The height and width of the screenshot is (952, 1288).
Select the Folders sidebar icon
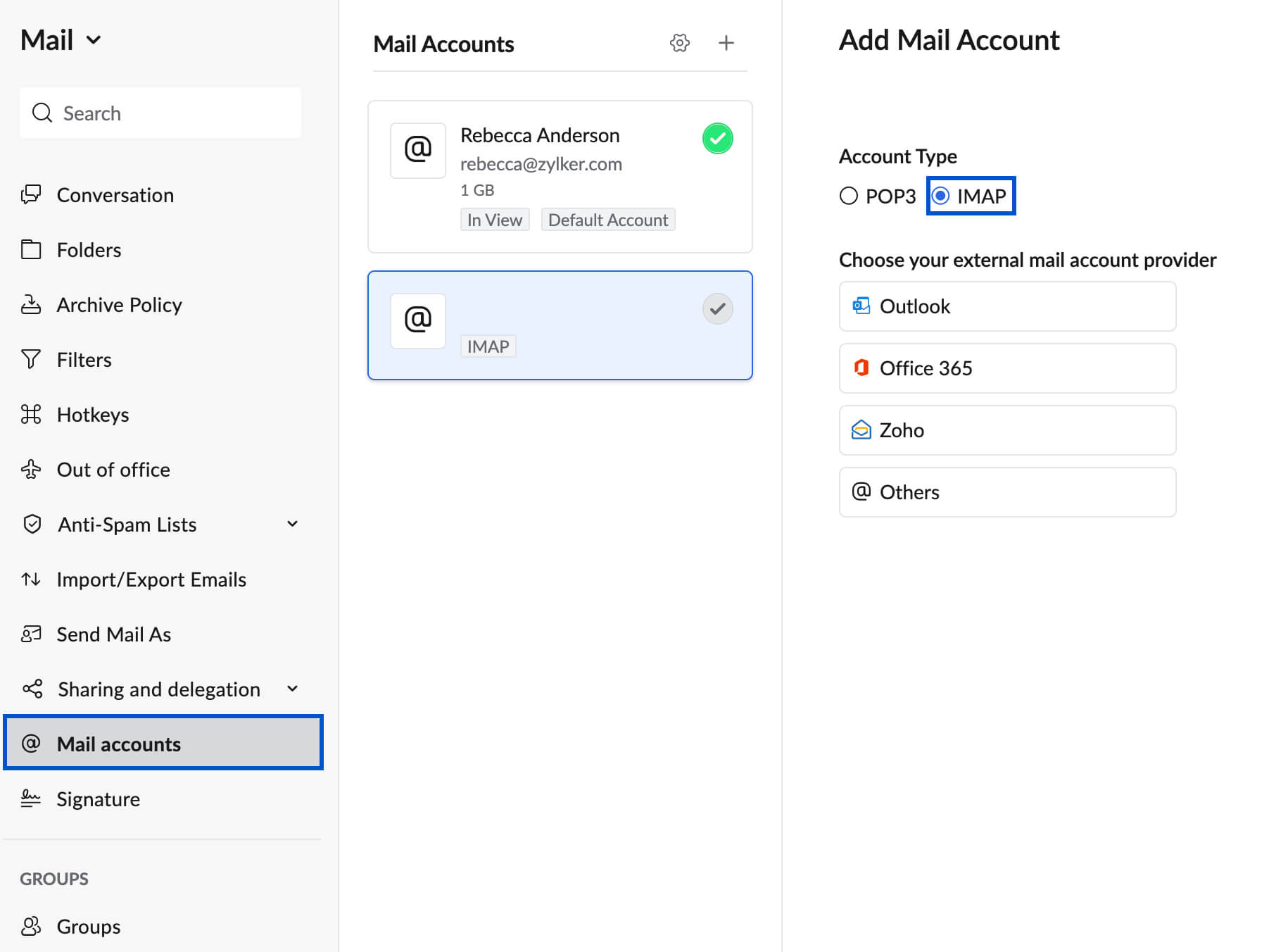31,249
